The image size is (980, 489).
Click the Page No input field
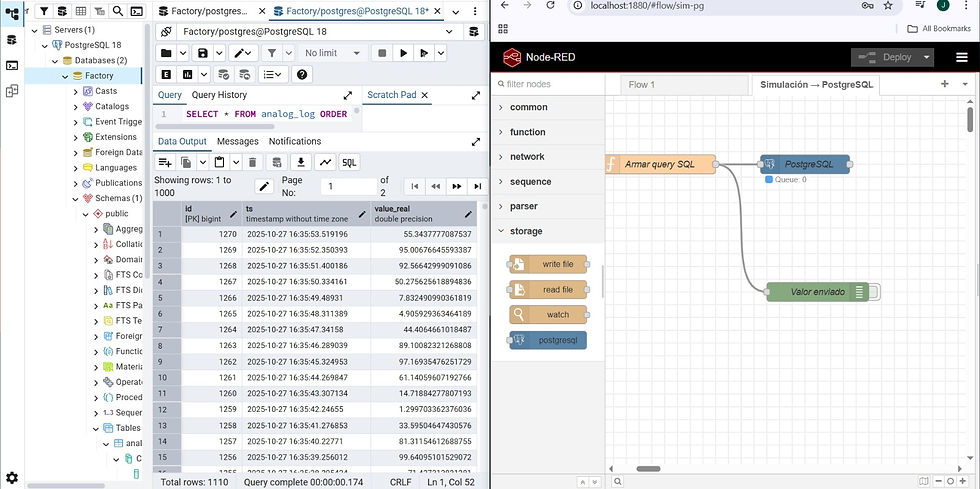coord(348,186)
